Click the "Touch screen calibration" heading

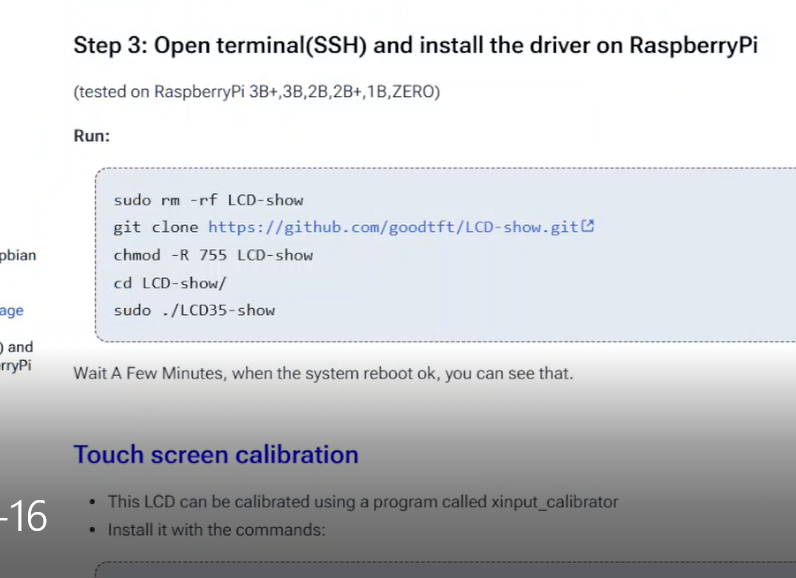coord(216,455)
